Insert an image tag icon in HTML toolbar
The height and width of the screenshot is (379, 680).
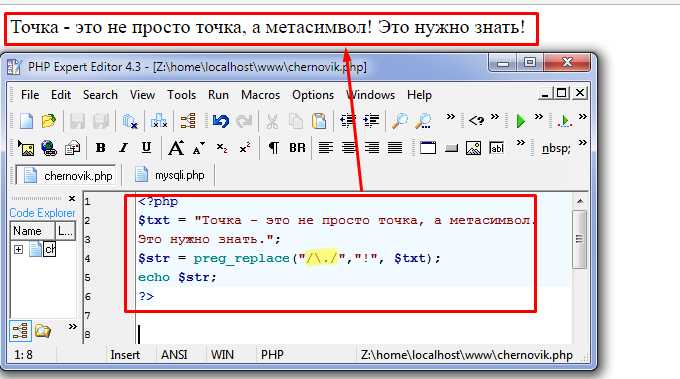pyautogui.click(x=26, y=148)
